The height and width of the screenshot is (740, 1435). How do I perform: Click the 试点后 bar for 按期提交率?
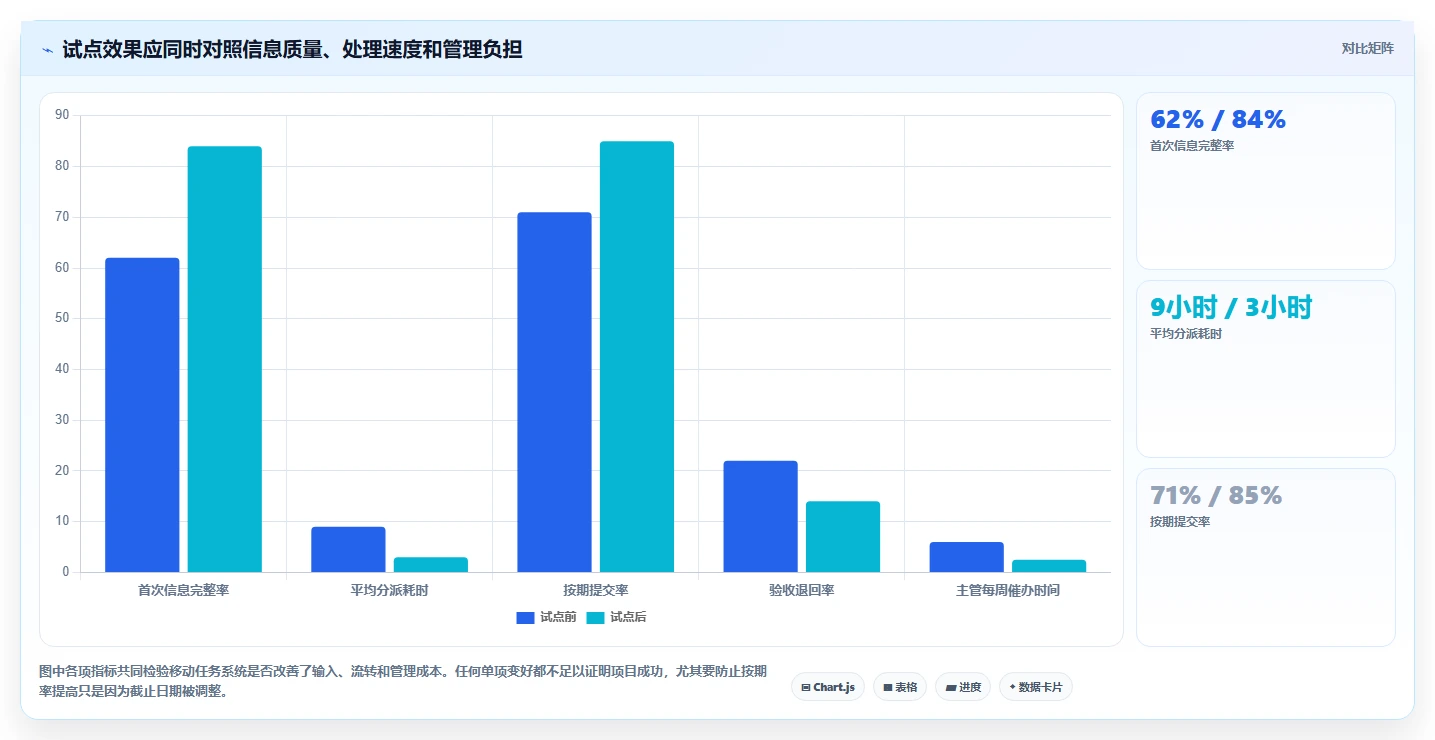point(637,356)
